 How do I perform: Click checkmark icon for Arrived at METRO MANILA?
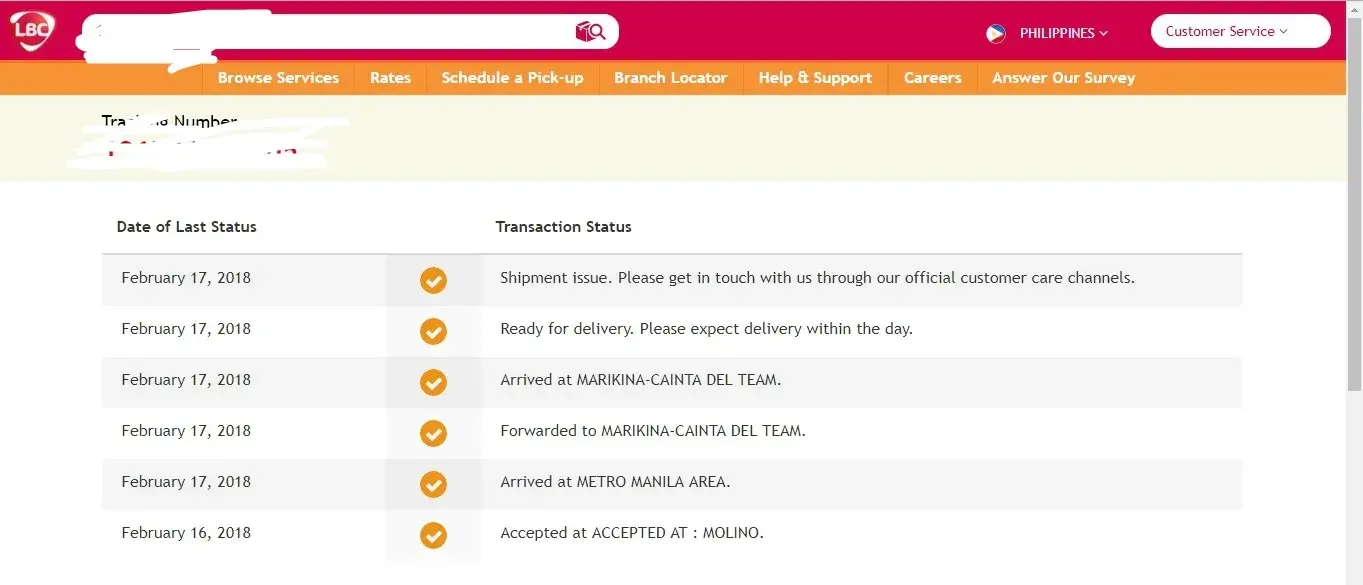click(x=433, y=484)
